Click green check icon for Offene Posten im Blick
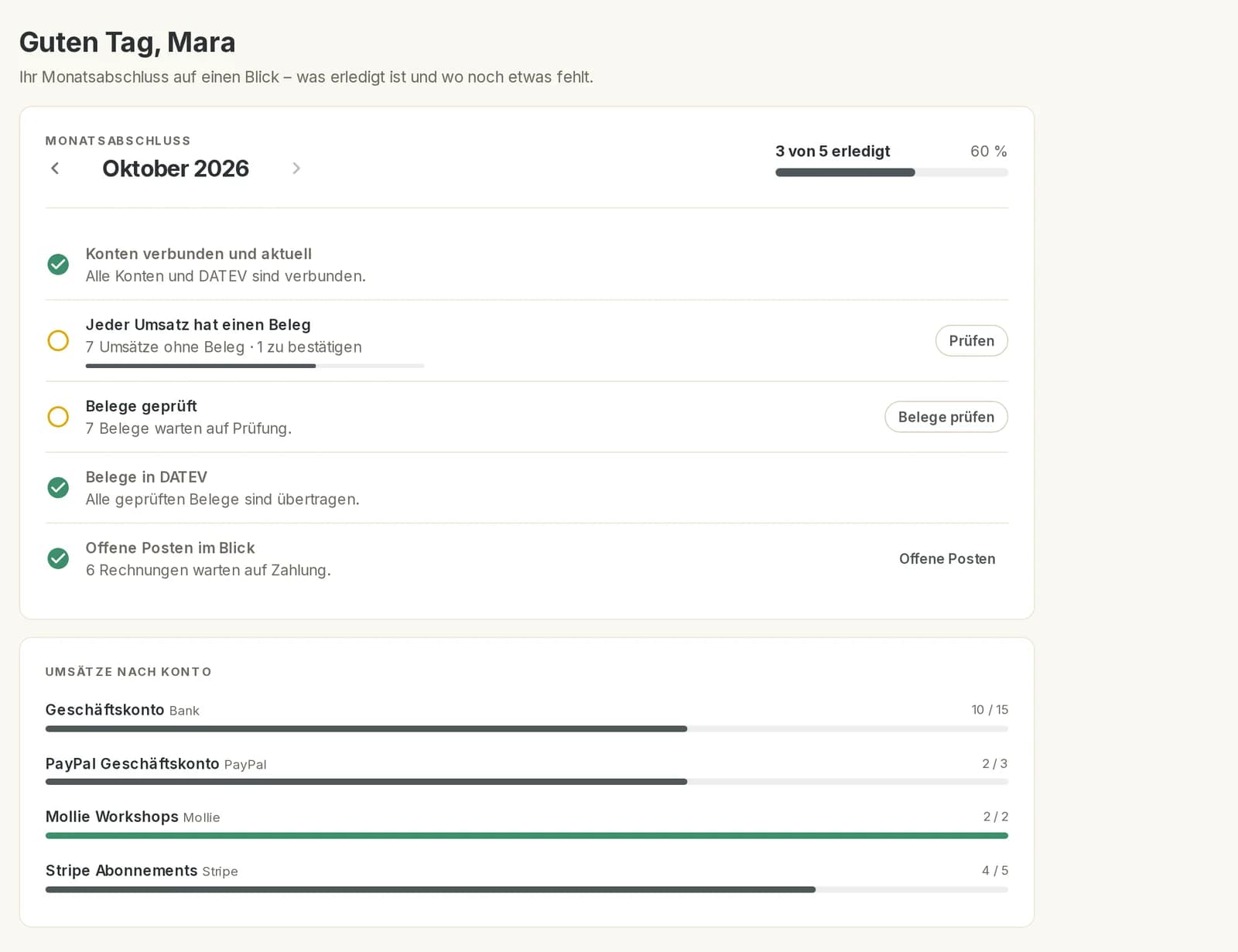1238x952 pixels. [58, 558]
